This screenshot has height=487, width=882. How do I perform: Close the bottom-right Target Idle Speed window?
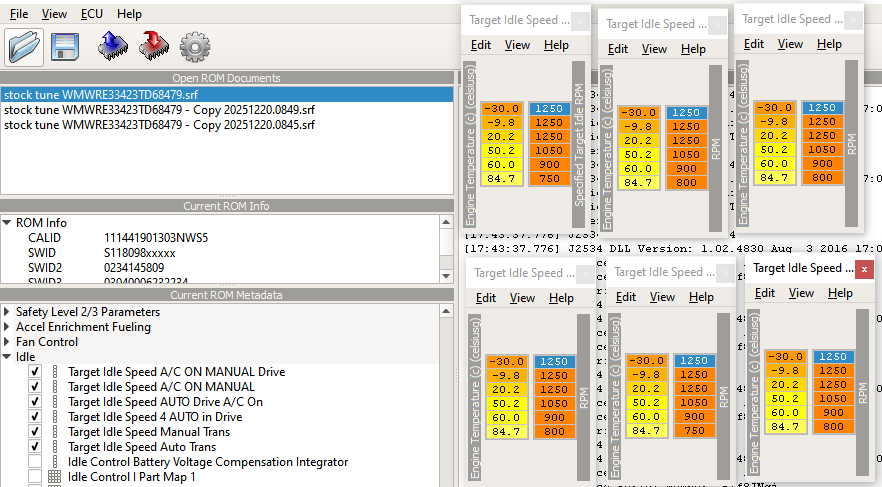click(864, 268)
